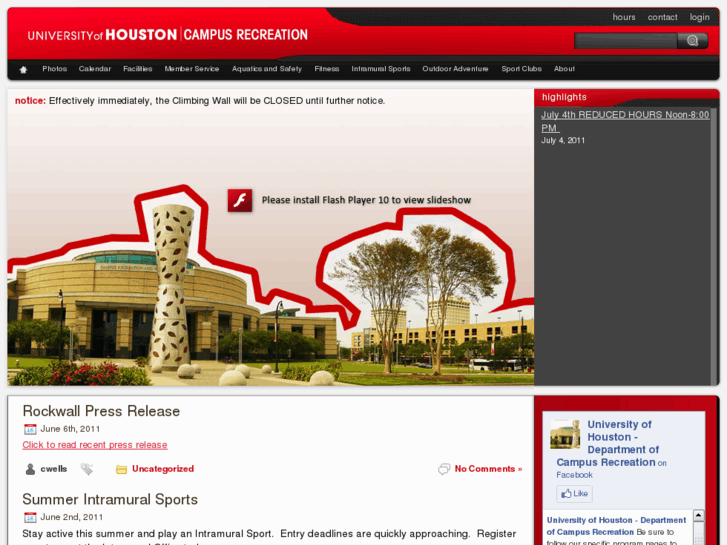Viewport: 727px width, 545px height.
Task: Click the 'June 6th, 2011' date text
Action: pyautogui.click(x=70, y=429)
